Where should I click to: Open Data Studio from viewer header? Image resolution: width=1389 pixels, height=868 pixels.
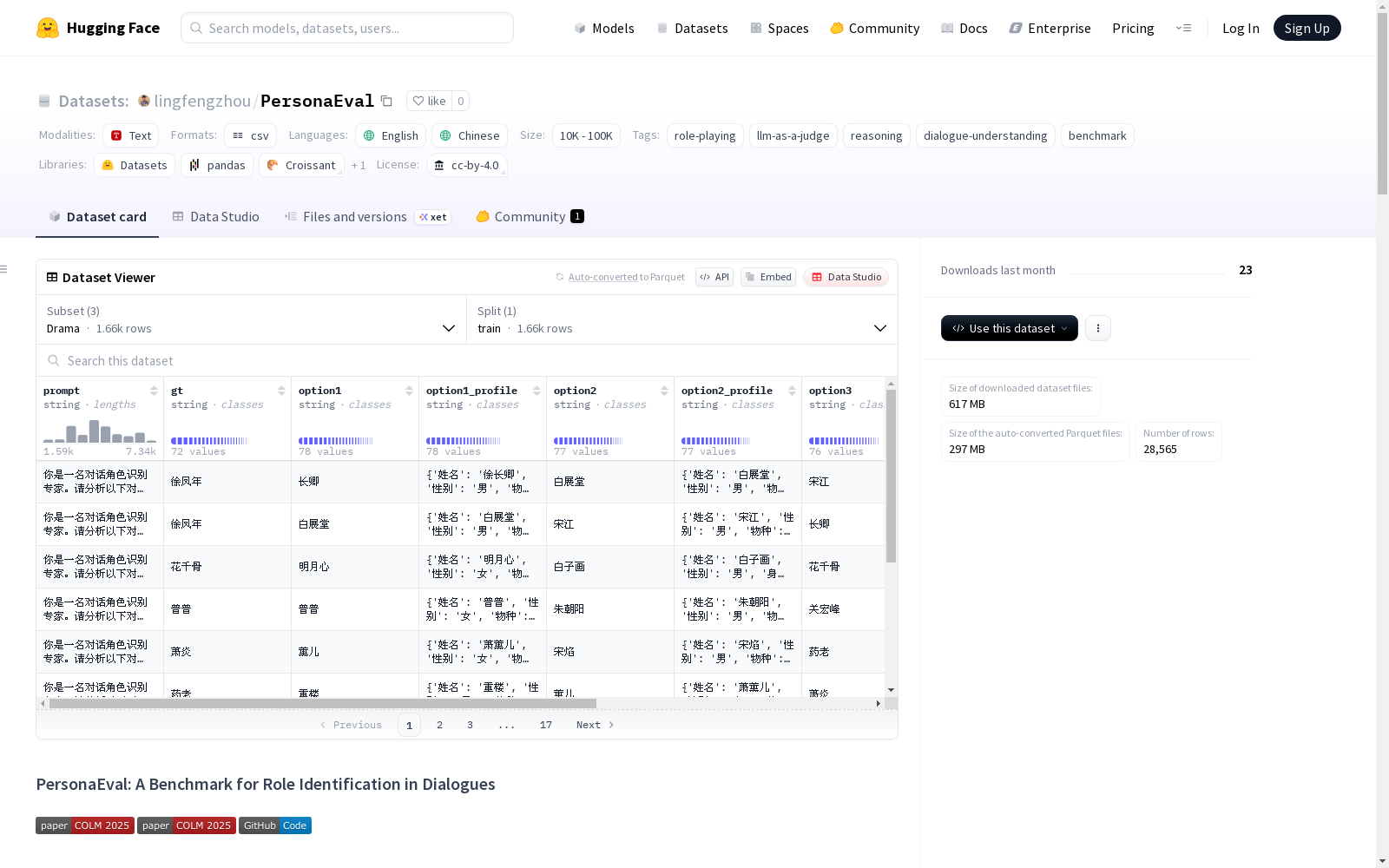[x=846, y=277]
